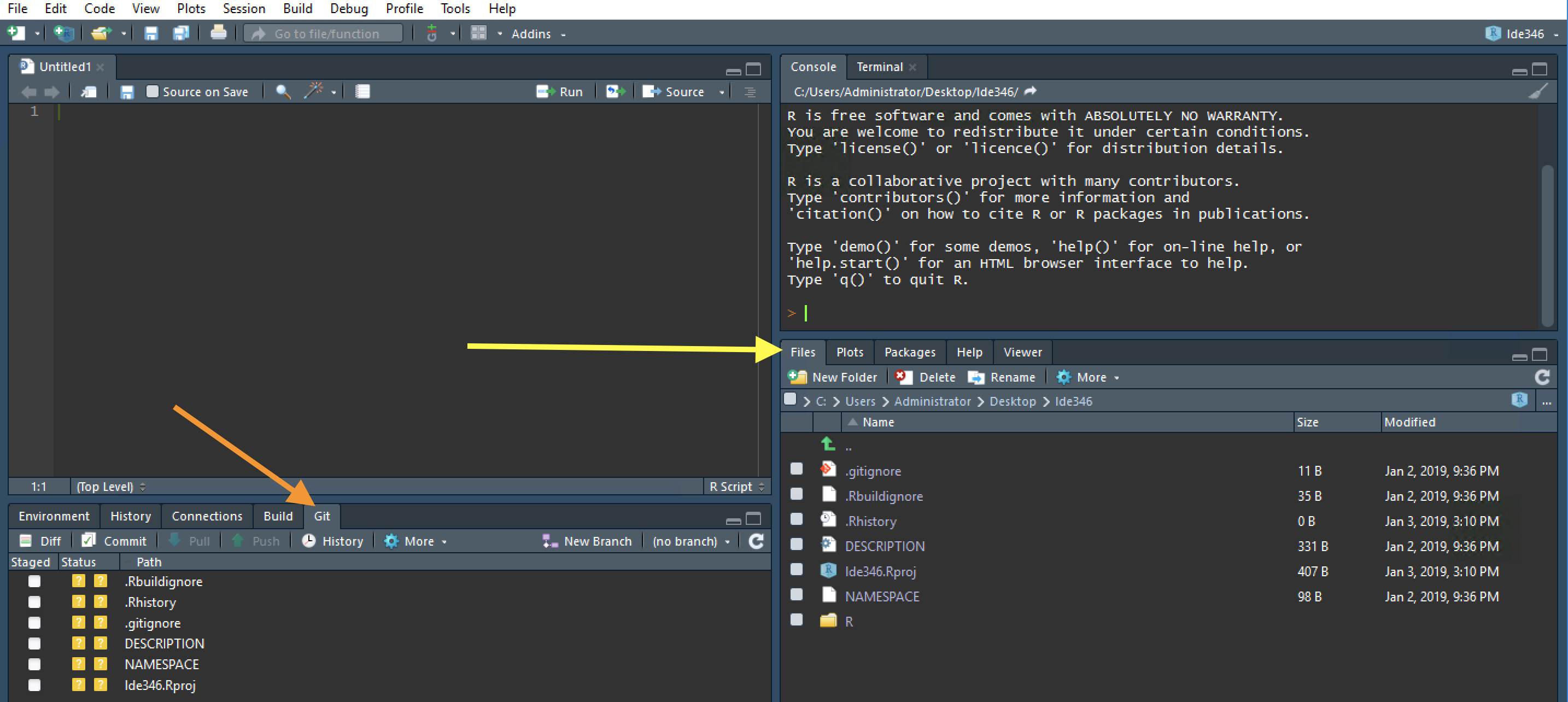Open the recent files dropdown arrow
This screenshot has width=1568, height=702.
click(124, 34)
